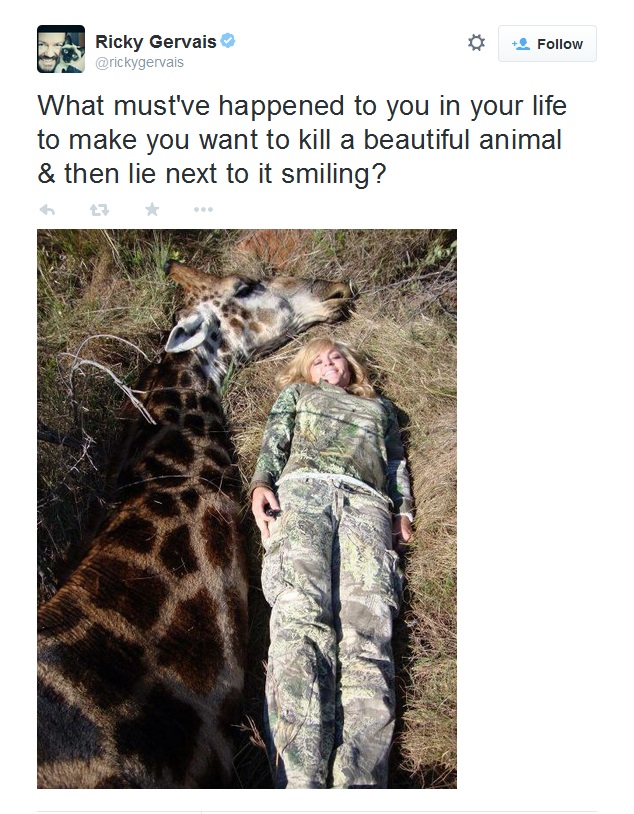Screen dimensions: 634x814
Task: Click the cat shown in the profile avatar
Action: coord(73,53)
